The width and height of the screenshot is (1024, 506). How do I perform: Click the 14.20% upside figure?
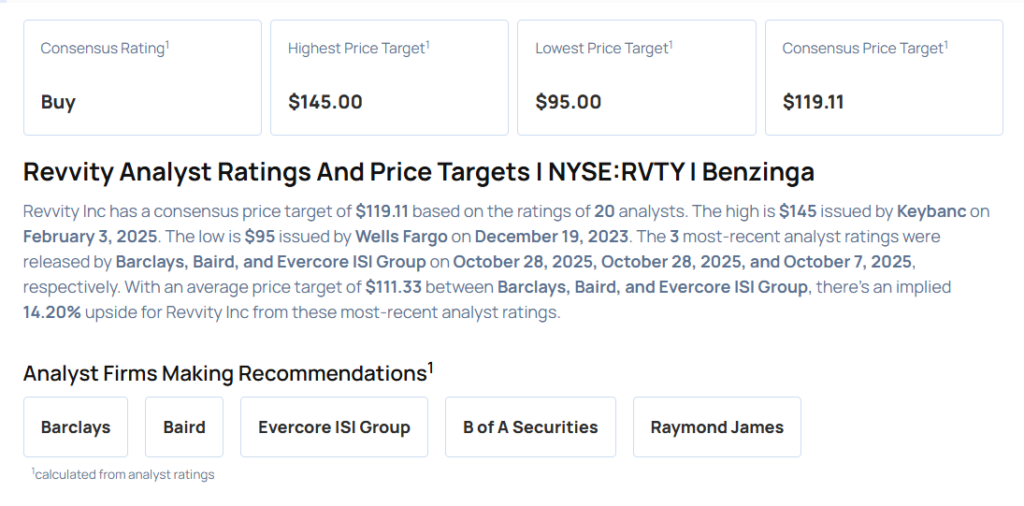click(x=53, y=312)
